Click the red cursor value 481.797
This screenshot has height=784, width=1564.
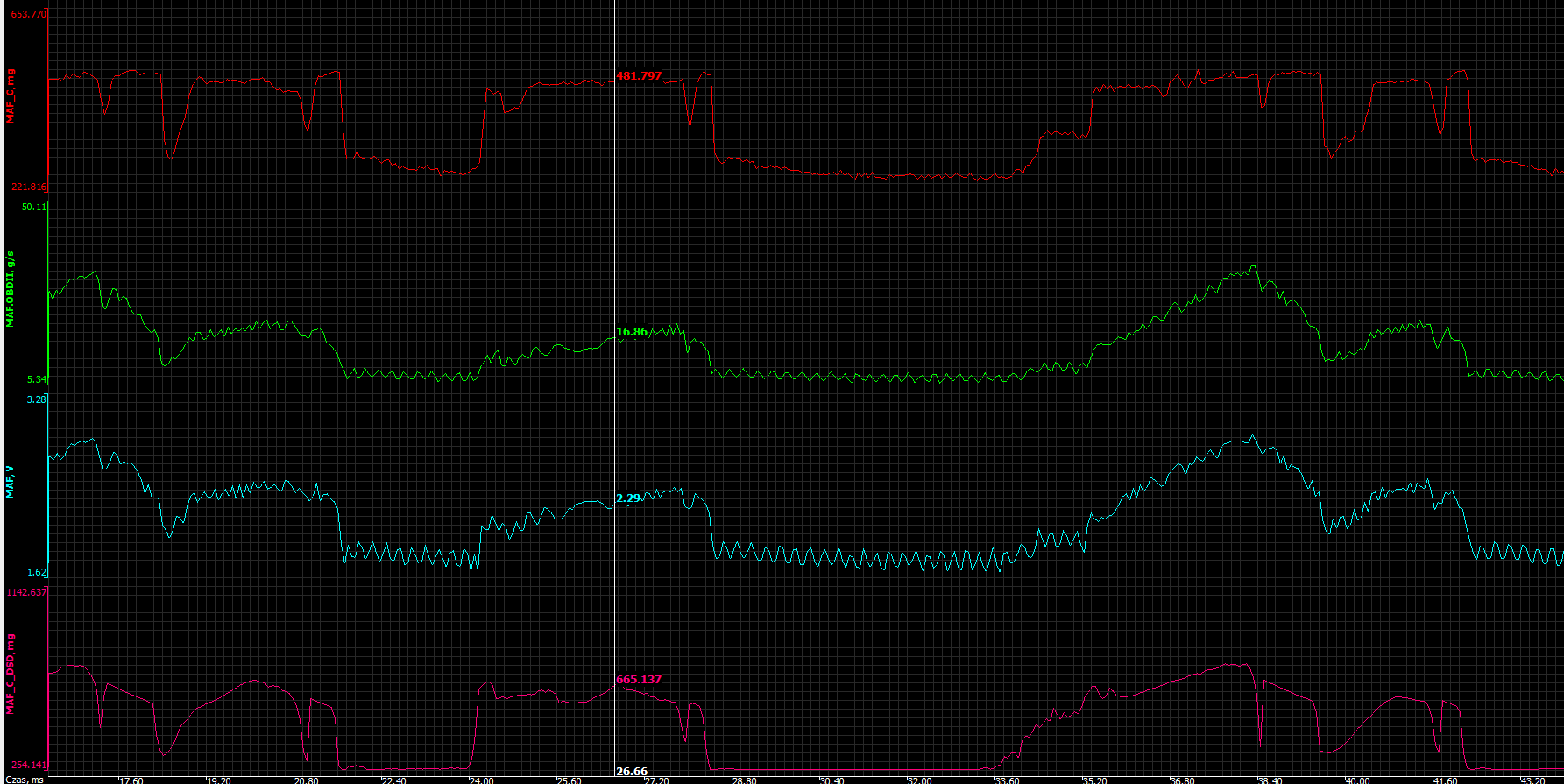pyautogui.click(x=639, y=76)
